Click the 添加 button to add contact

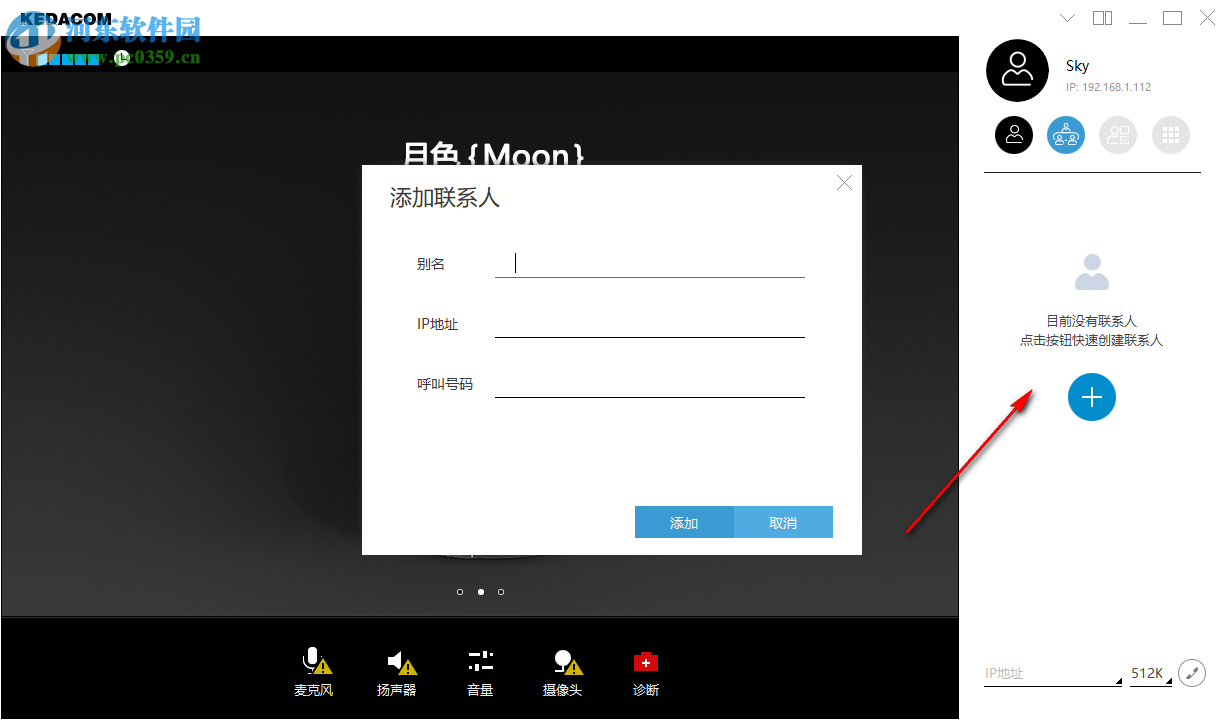684,521
